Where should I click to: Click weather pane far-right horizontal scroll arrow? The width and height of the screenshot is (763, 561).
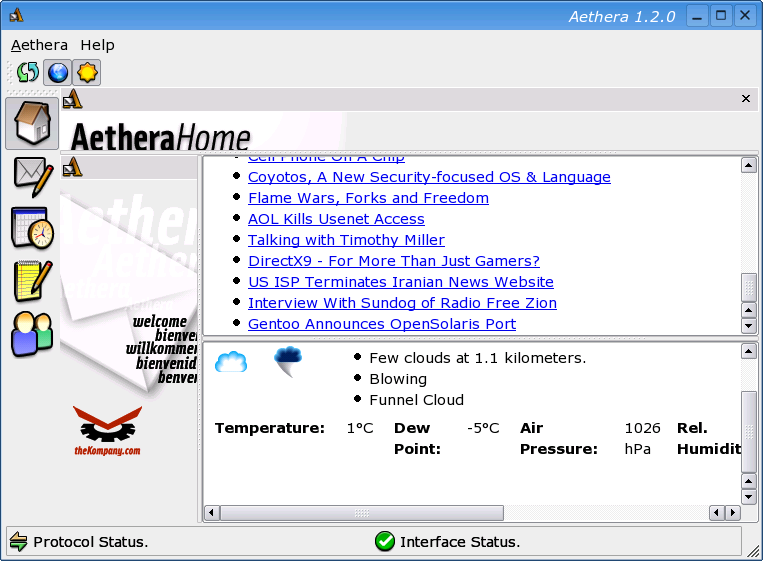coord(733,513)
